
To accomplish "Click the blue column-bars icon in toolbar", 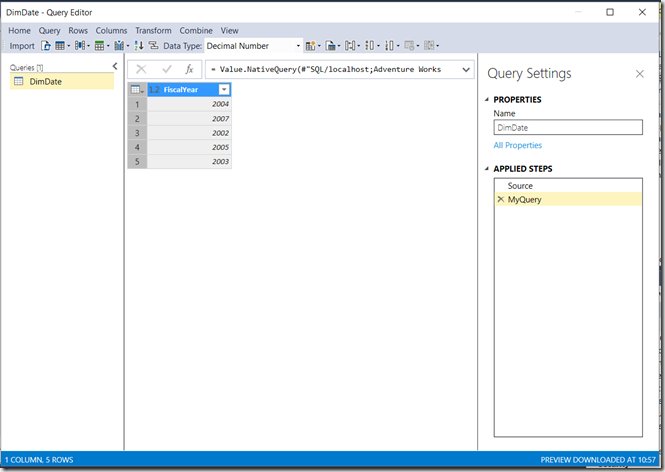I will pos(119,46).
